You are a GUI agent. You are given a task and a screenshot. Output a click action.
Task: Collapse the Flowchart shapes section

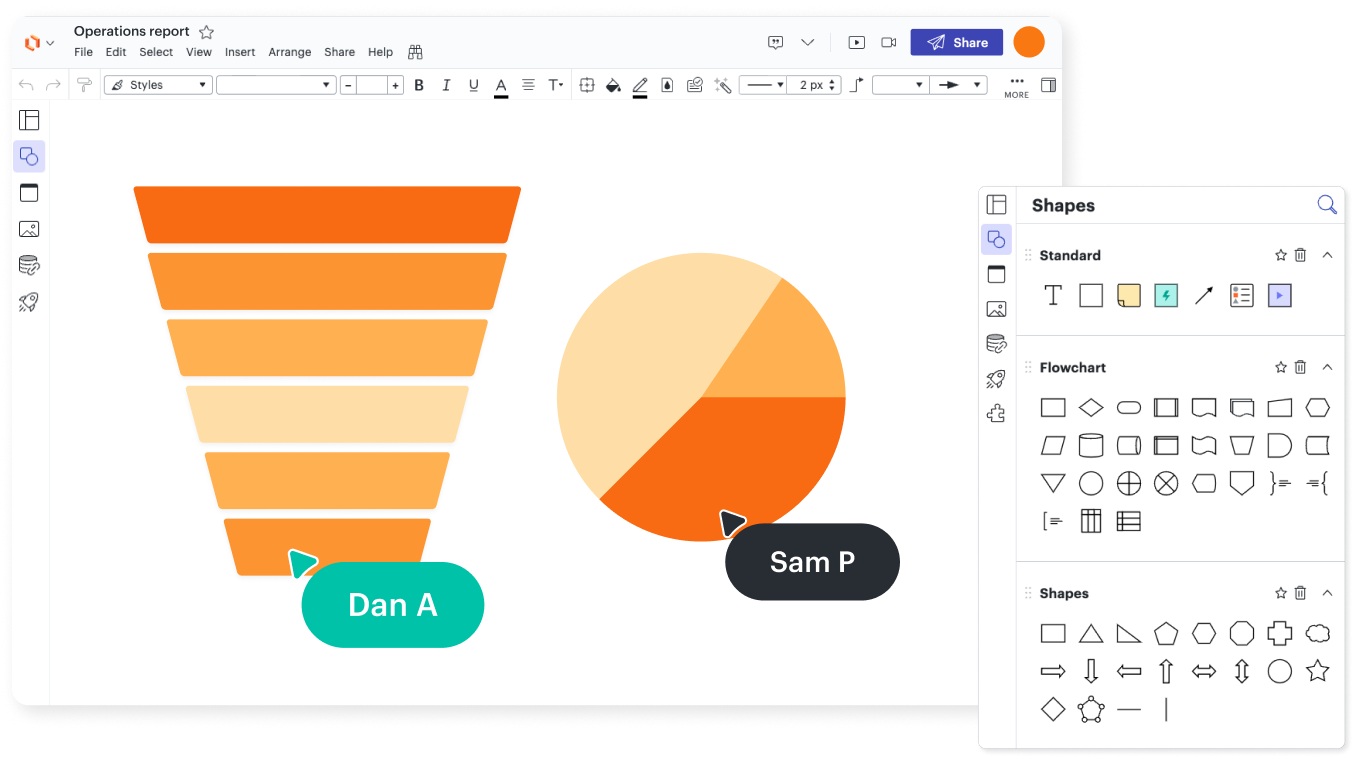[1327, 367]
